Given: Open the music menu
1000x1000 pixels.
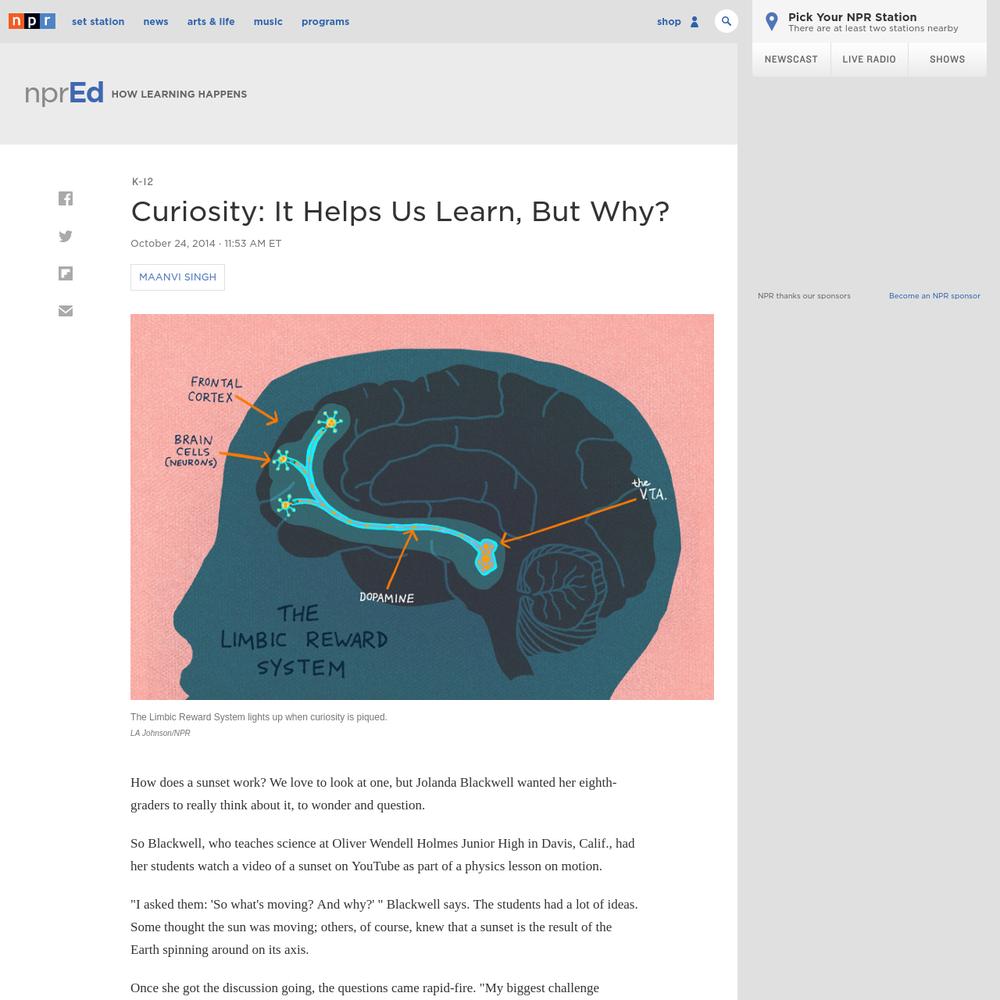Looking at the screenshot, I should 268,22.
